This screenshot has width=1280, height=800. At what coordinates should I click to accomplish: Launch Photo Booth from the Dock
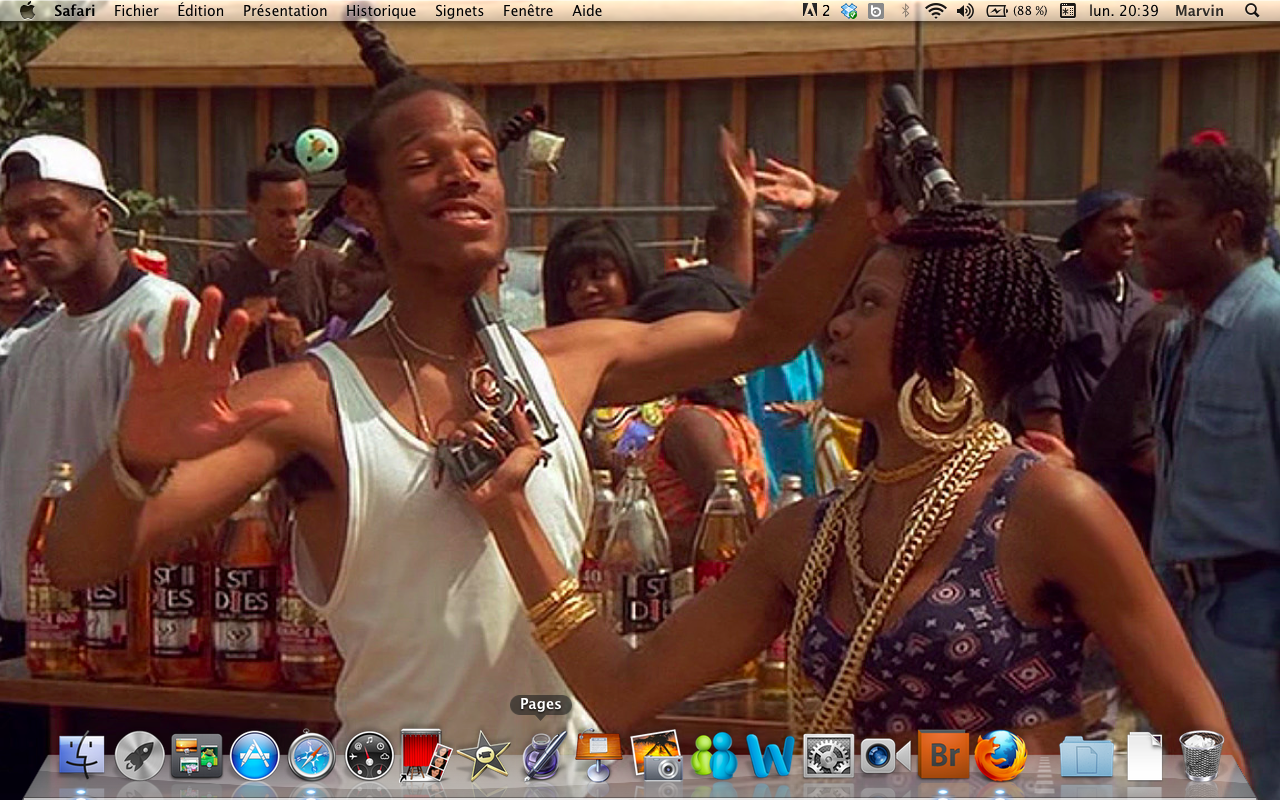(426, 755)
